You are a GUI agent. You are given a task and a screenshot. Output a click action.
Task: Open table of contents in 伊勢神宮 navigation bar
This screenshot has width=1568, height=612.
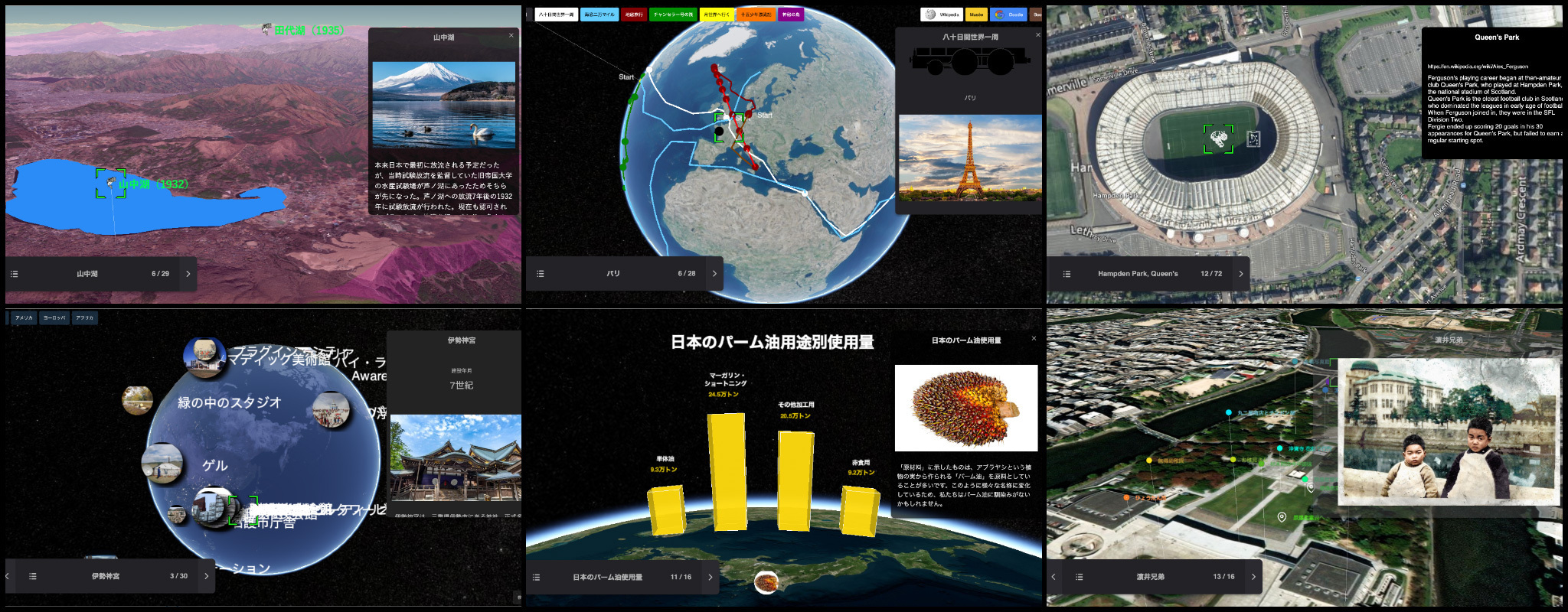33,576
